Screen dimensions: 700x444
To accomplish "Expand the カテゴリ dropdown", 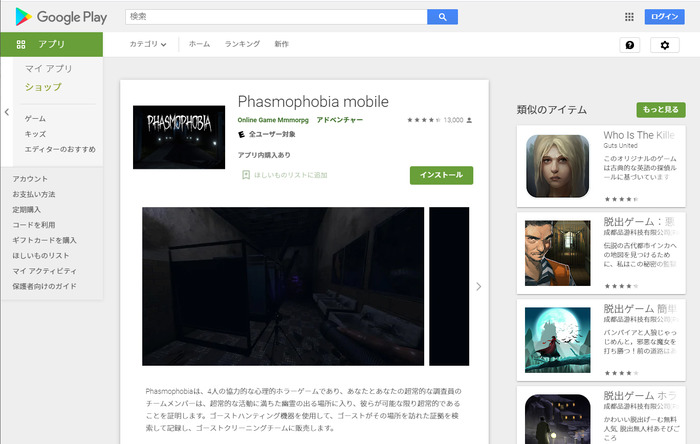I will point(148,44).
